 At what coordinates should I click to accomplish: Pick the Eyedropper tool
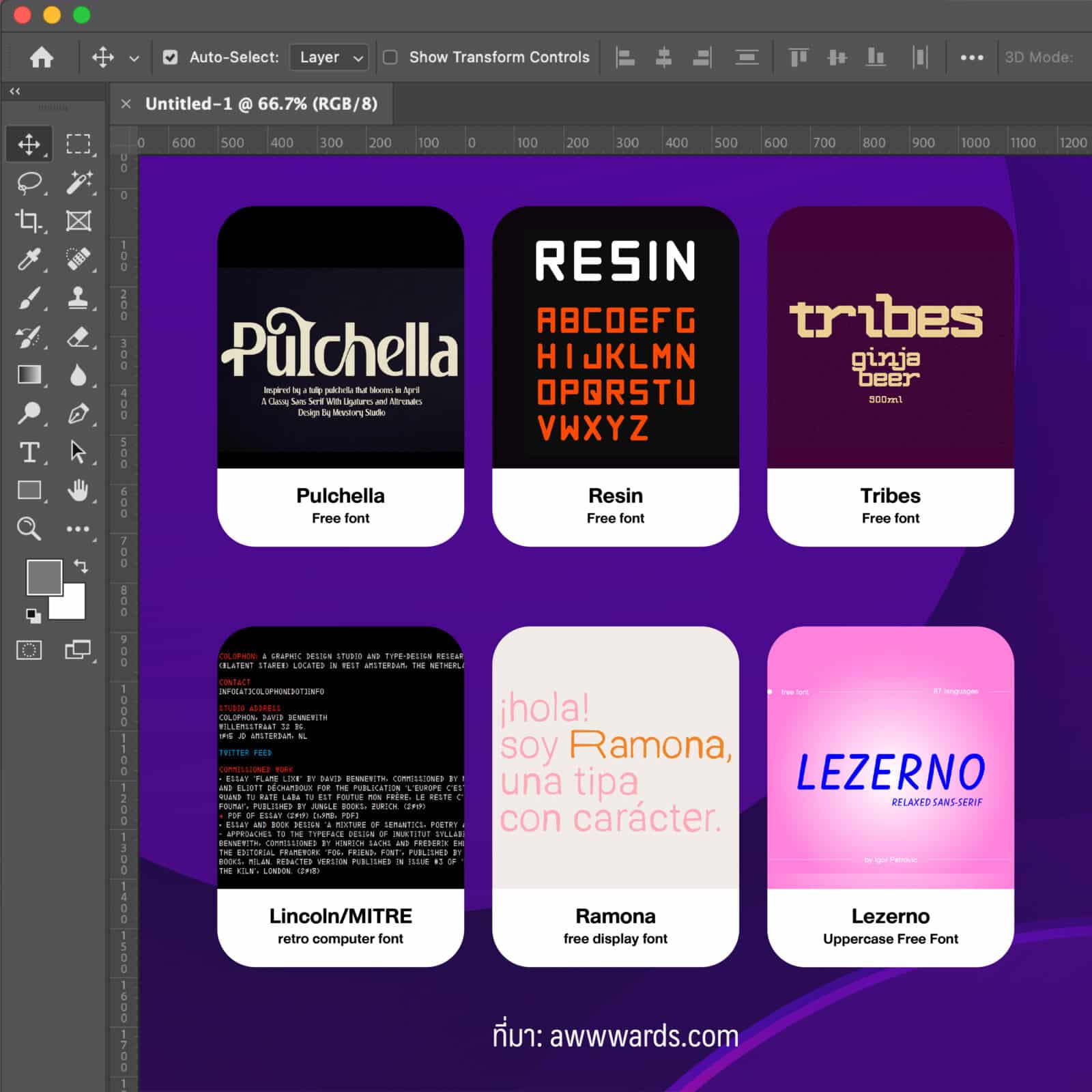click(29, 259)
